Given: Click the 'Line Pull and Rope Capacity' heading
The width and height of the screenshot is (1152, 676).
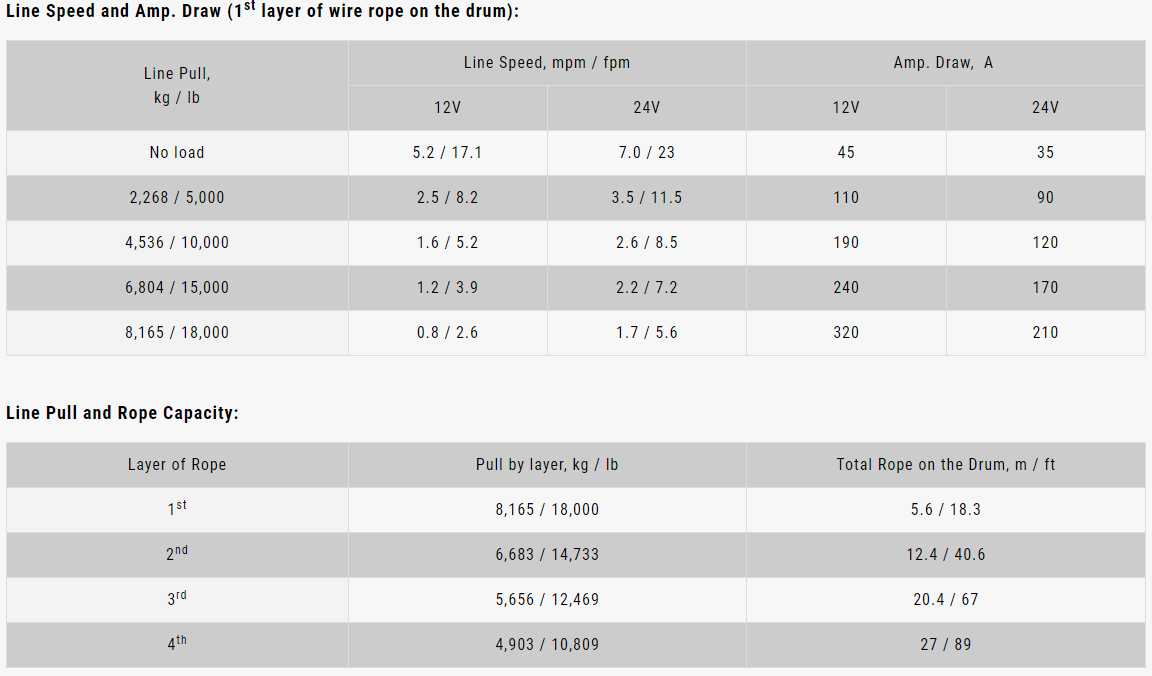Looking at the screenshot, I should tap(122, 413).
